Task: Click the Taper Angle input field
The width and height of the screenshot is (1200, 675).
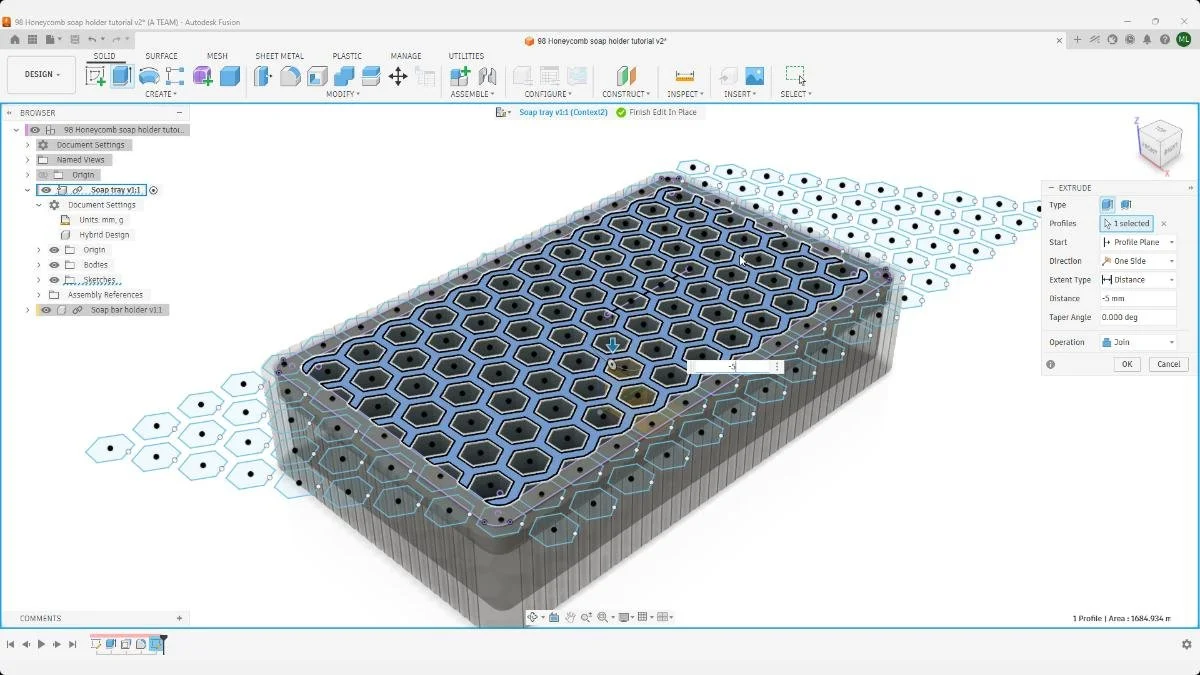Action: coord(1138,317)
